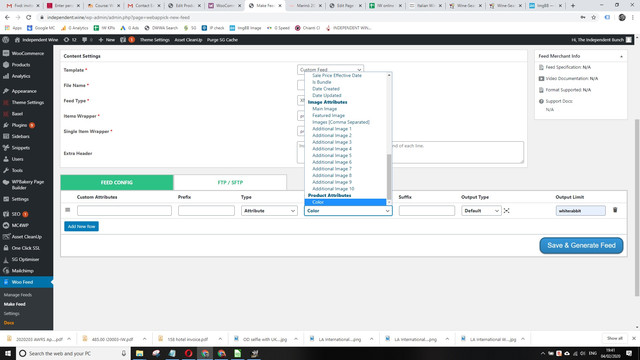Switch to the FTP / SFTP tab
Image resolution: width=640 pixels, height=360 pixels.
230,182
